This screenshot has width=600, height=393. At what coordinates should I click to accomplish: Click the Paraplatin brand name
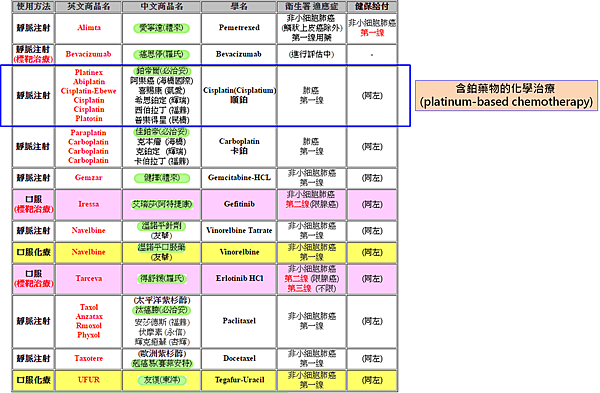88,132
